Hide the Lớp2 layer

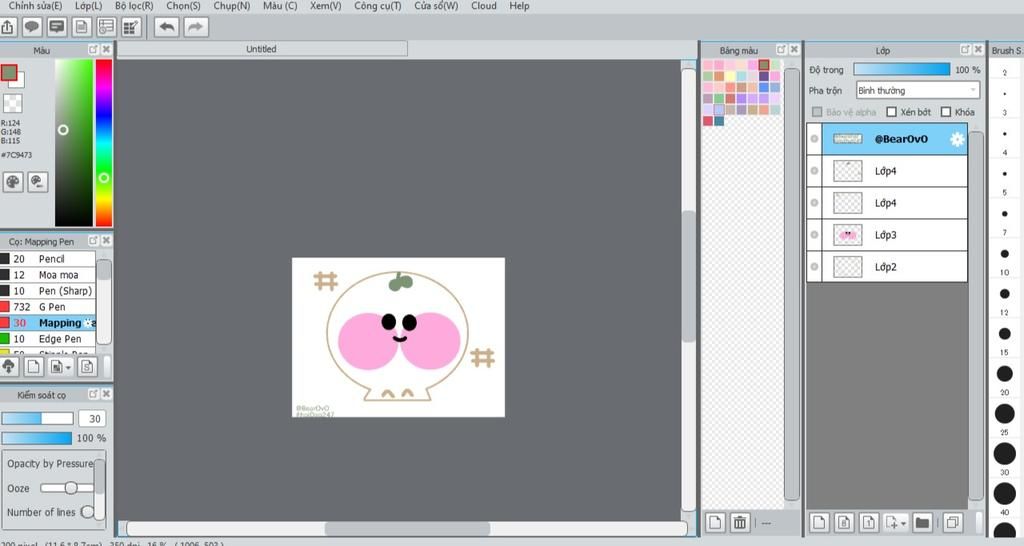[814, 266]
